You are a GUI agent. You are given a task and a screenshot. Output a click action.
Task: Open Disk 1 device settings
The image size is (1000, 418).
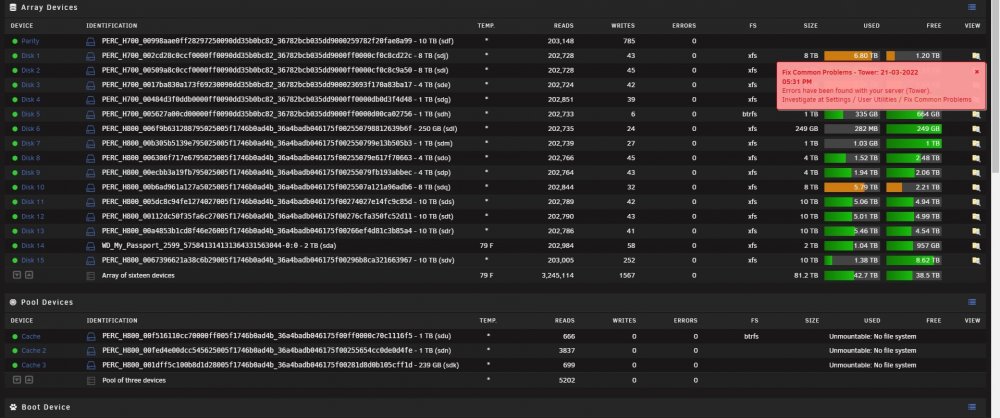pos(31,56)
